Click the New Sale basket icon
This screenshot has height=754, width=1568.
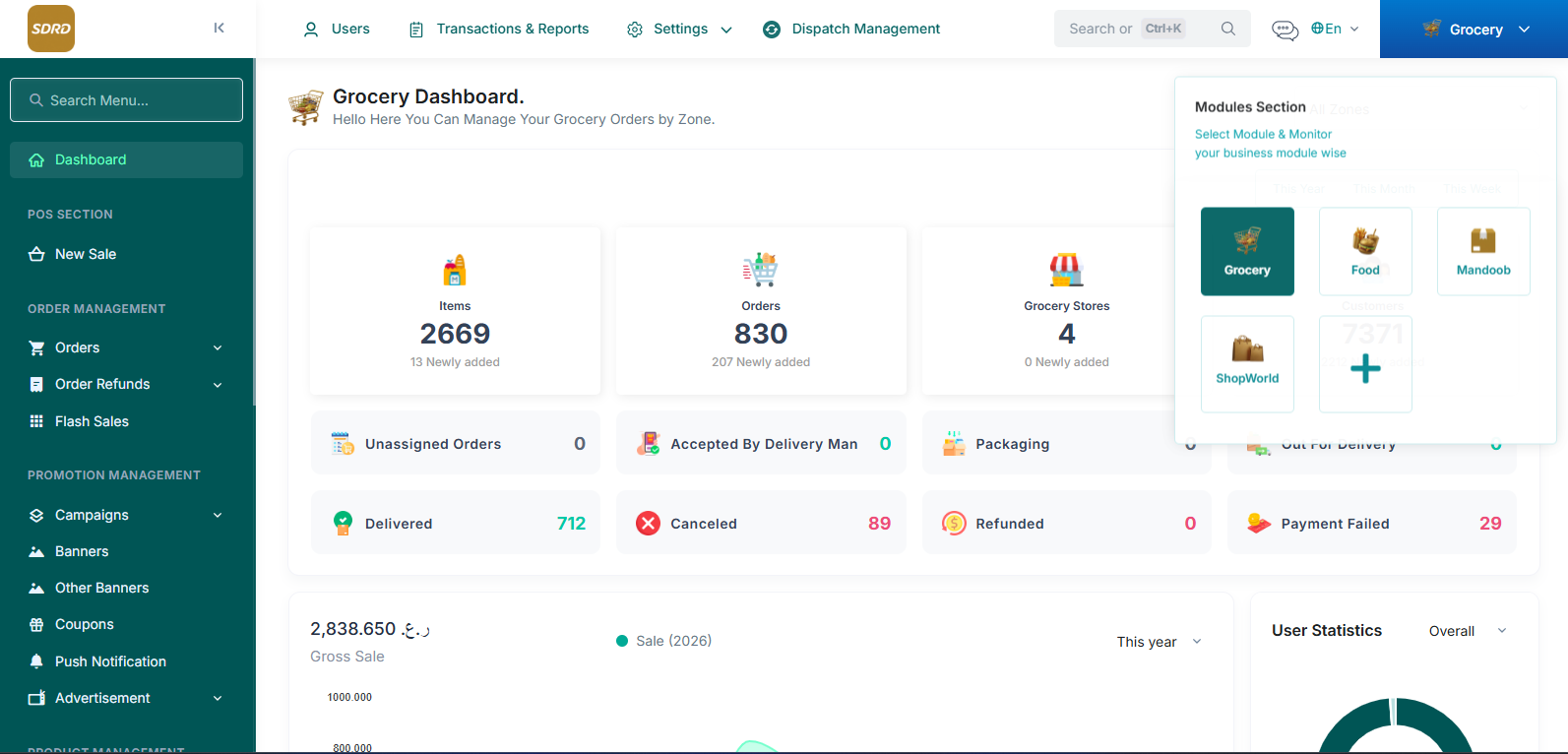(36, 254)
